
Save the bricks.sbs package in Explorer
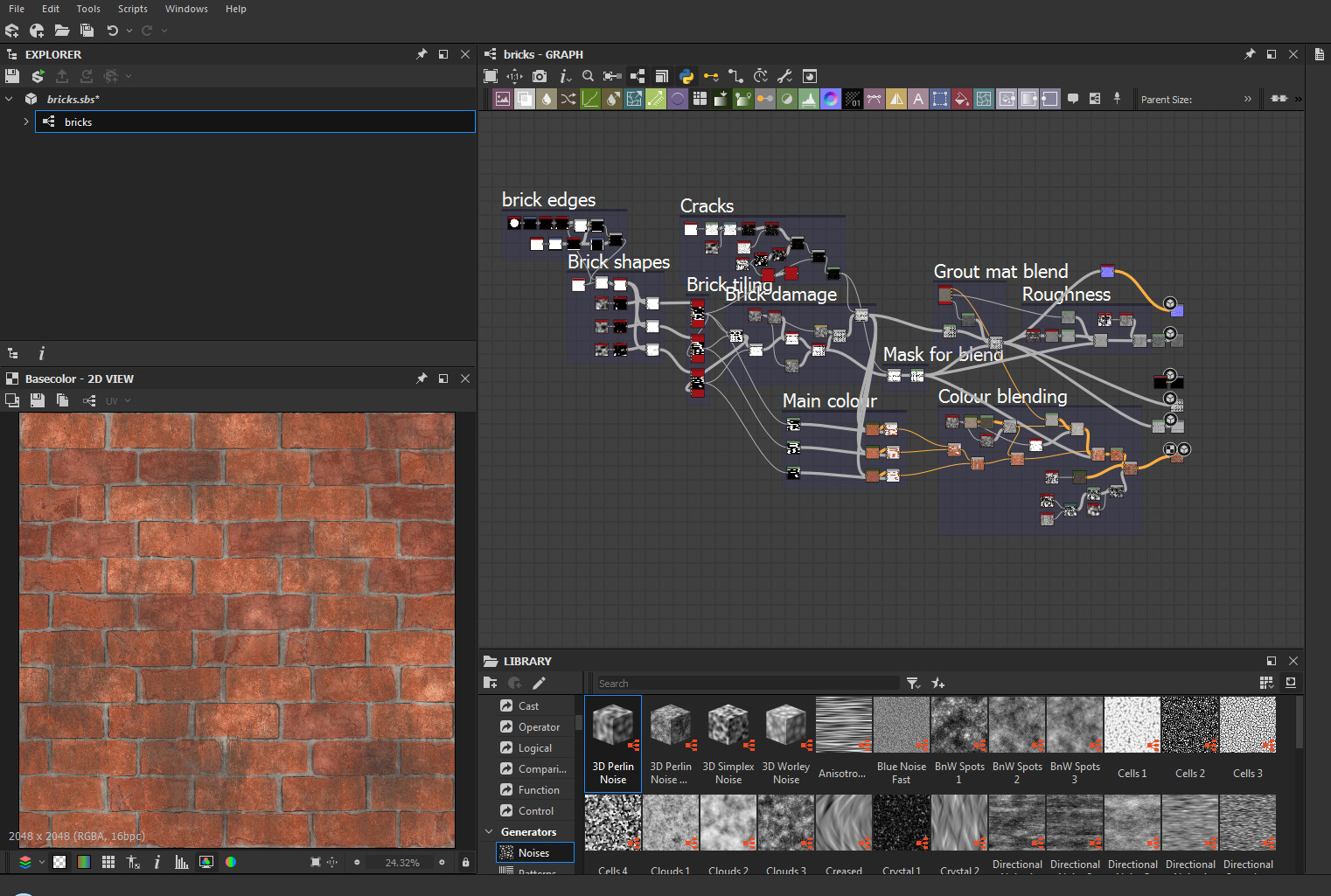coord(12,76)
